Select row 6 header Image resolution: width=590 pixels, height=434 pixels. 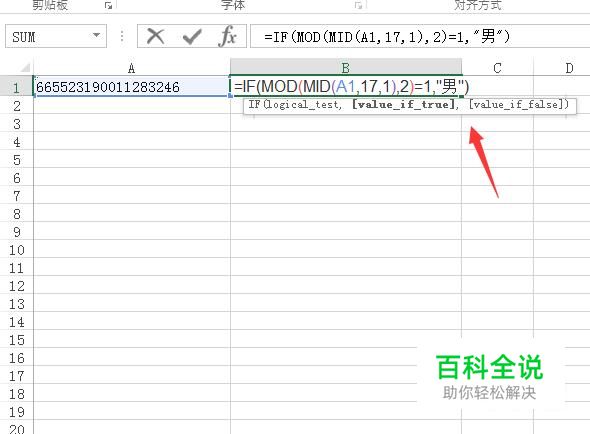point(17,178)
